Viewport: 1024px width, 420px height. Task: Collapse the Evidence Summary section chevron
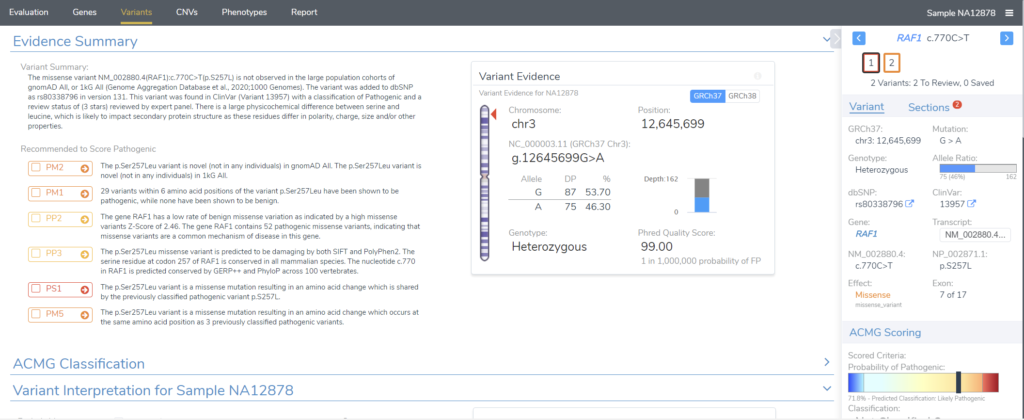tap(826, 40)
